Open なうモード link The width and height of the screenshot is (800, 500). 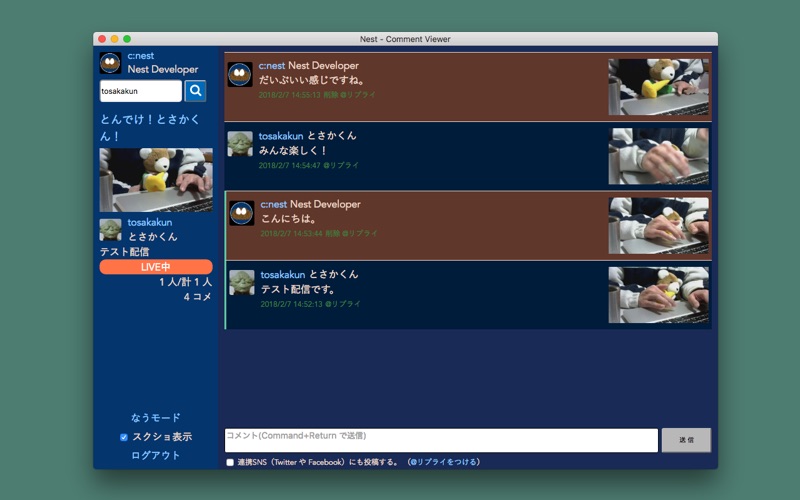click(x=156, y=418)
